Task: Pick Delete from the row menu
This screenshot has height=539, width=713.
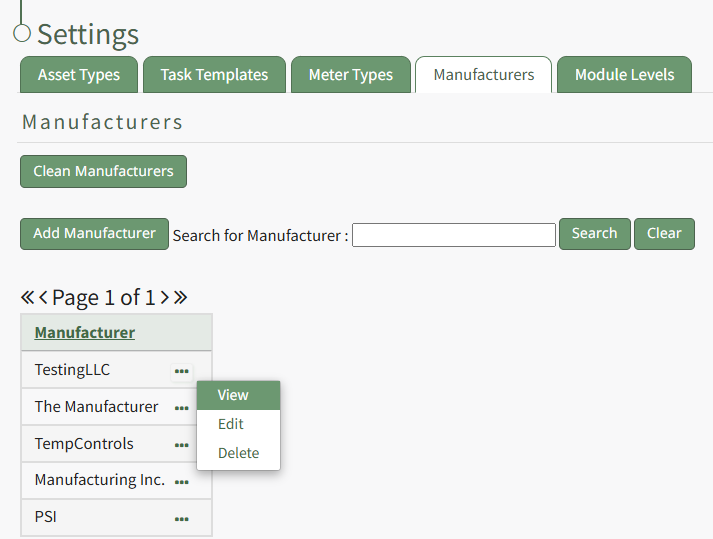Action: coord(238,453)
